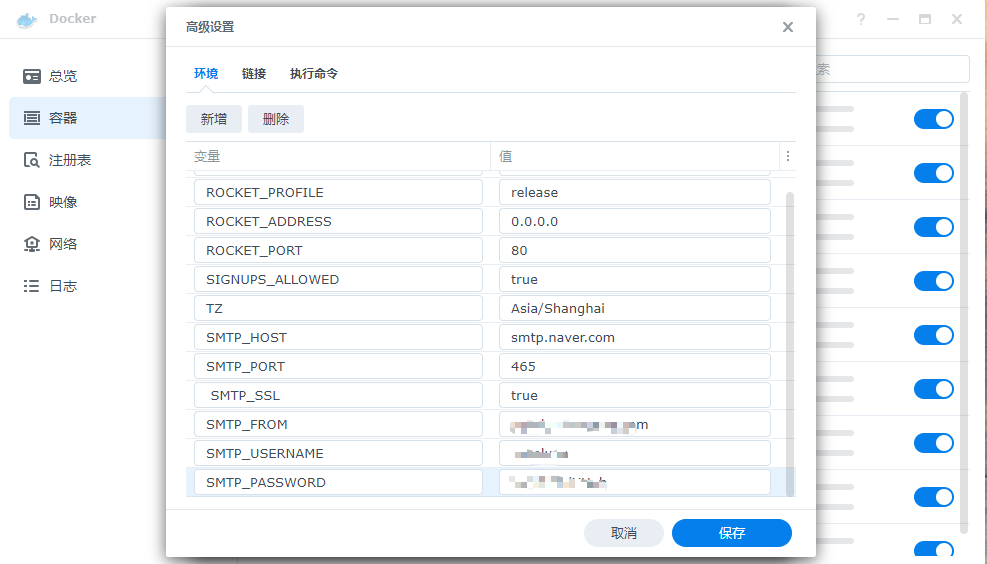Click the SMTP_HOST value field
Viewport: 987px width, 564px height.
tap(634, 337)
